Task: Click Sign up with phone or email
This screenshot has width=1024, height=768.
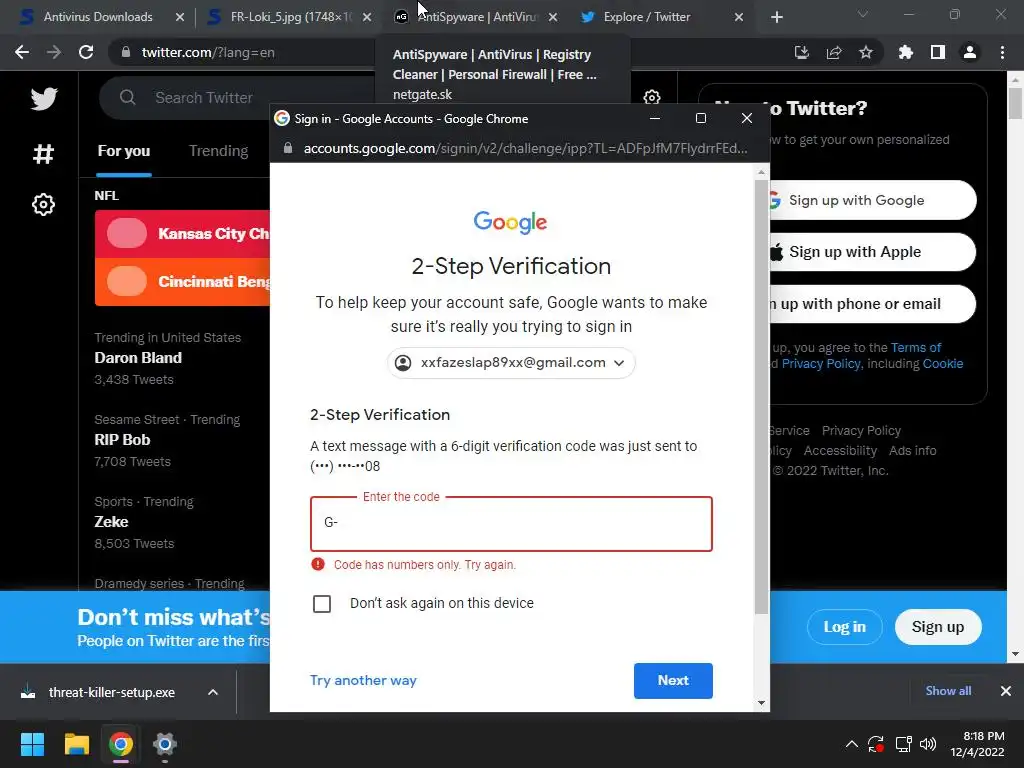Action: point(872,304)
